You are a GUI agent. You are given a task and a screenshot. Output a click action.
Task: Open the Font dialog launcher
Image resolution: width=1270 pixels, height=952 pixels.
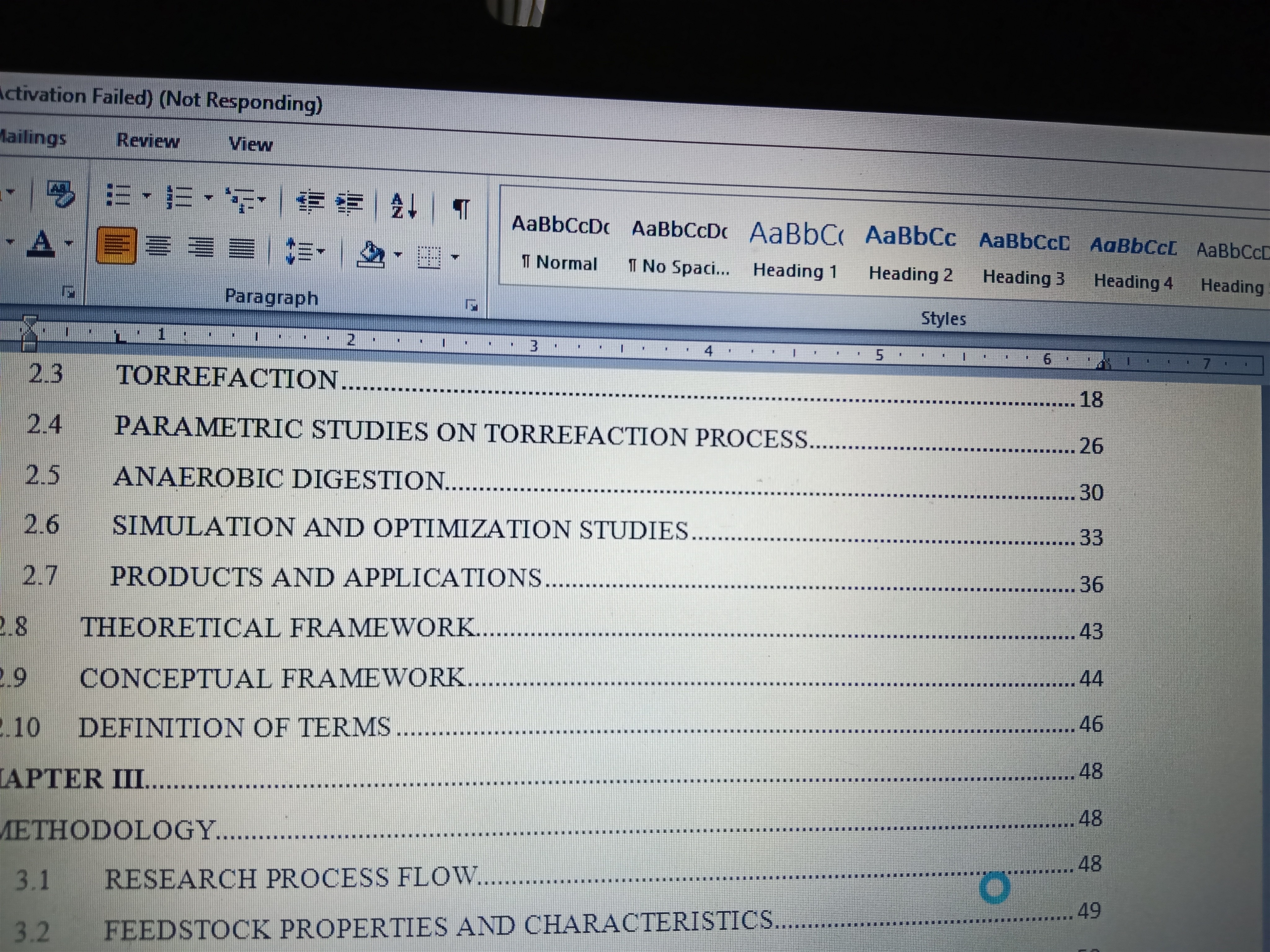click(68, 293)
